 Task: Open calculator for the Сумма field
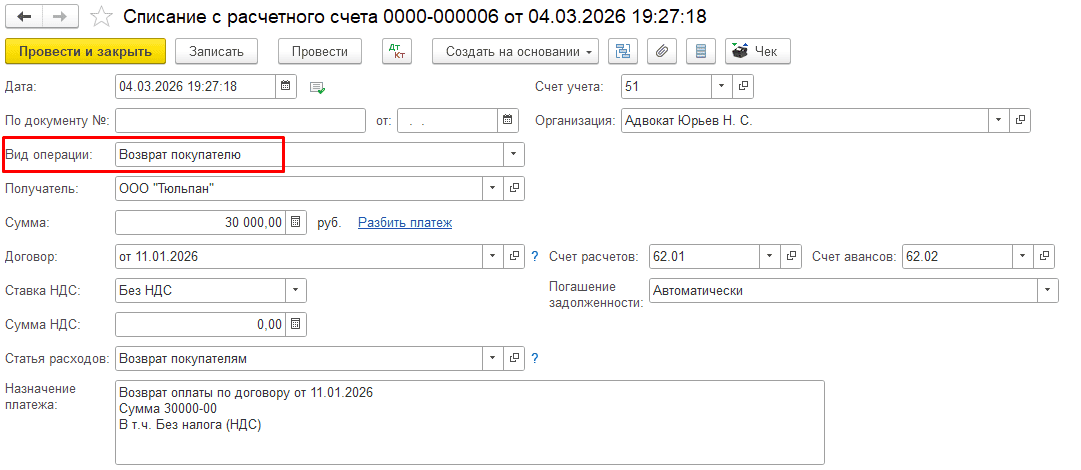coord(296,223)
